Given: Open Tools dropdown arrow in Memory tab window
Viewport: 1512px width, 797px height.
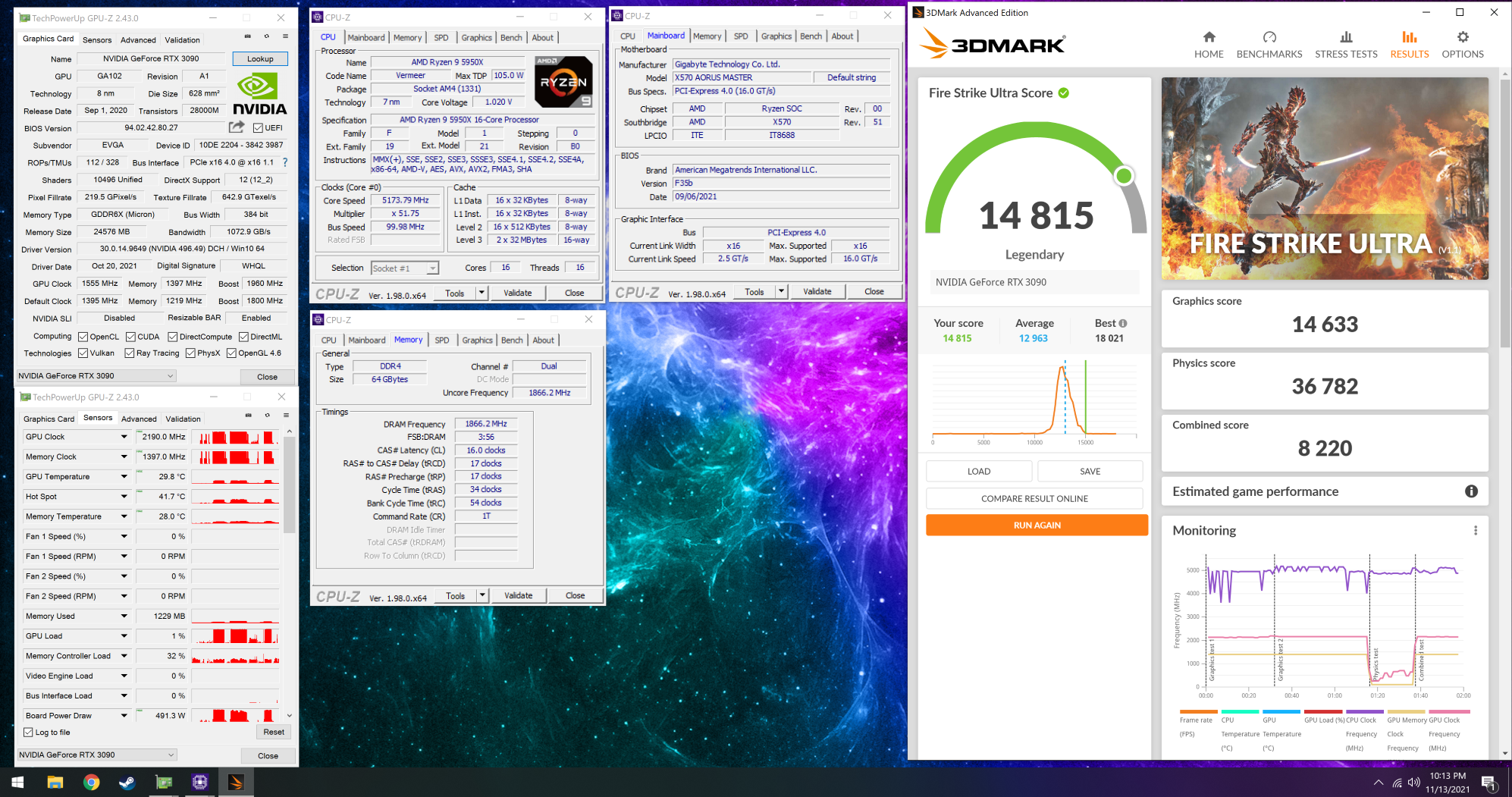Looking at the screenshot, I should (x=482, y=595).
